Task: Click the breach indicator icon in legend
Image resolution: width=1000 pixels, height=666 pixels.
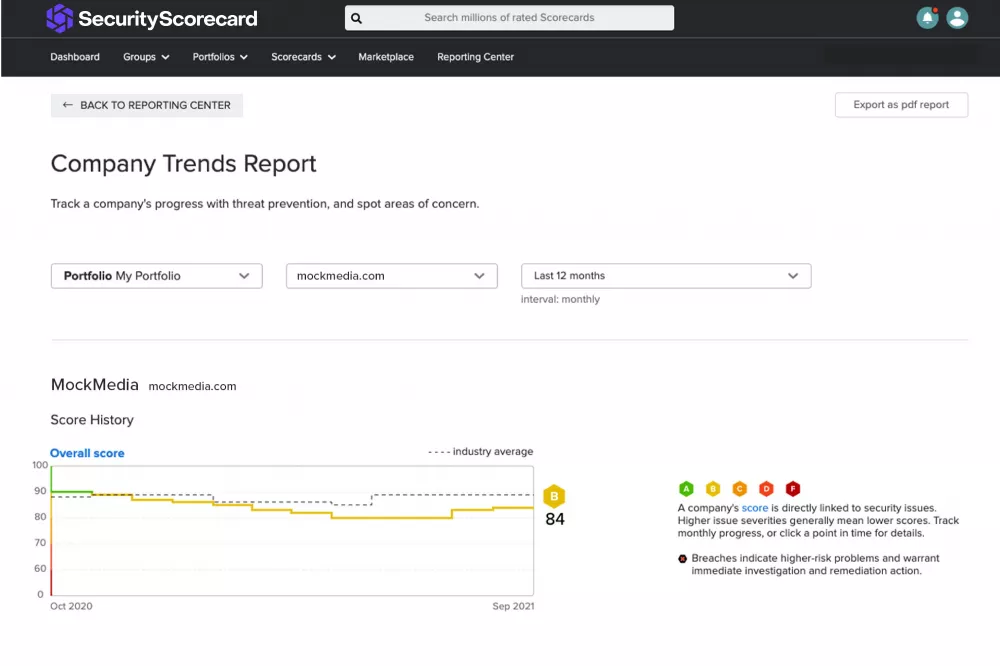Action: pyautogui.click(x=682, y=559)
